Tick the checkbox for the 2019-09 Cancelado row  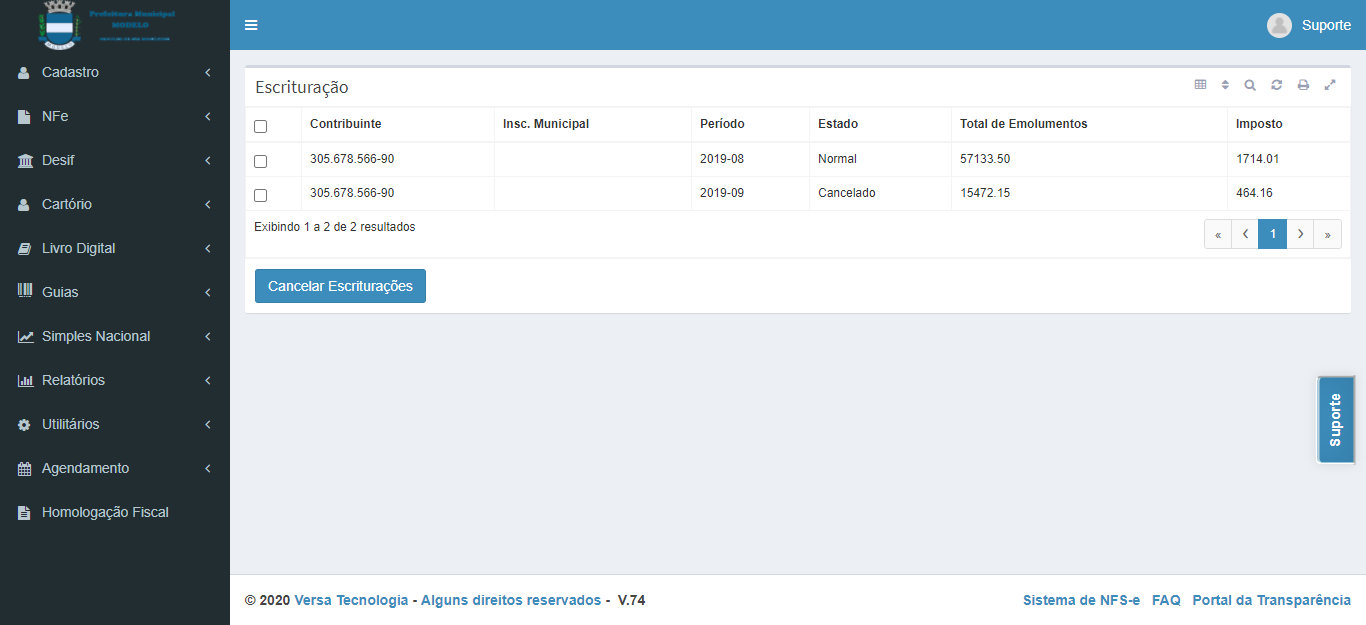261,195
